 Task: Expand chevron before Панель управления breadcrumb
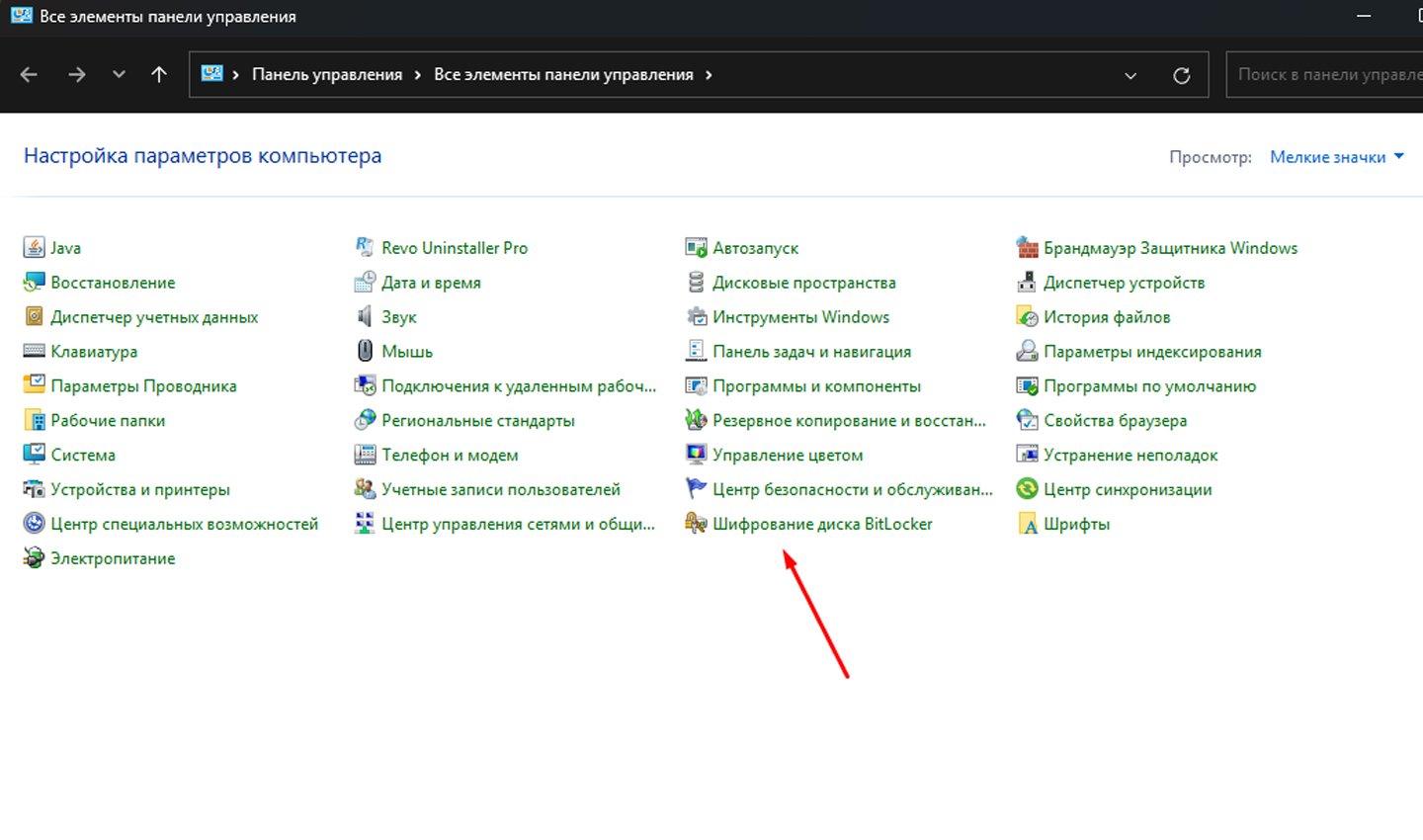coord(236,75)
